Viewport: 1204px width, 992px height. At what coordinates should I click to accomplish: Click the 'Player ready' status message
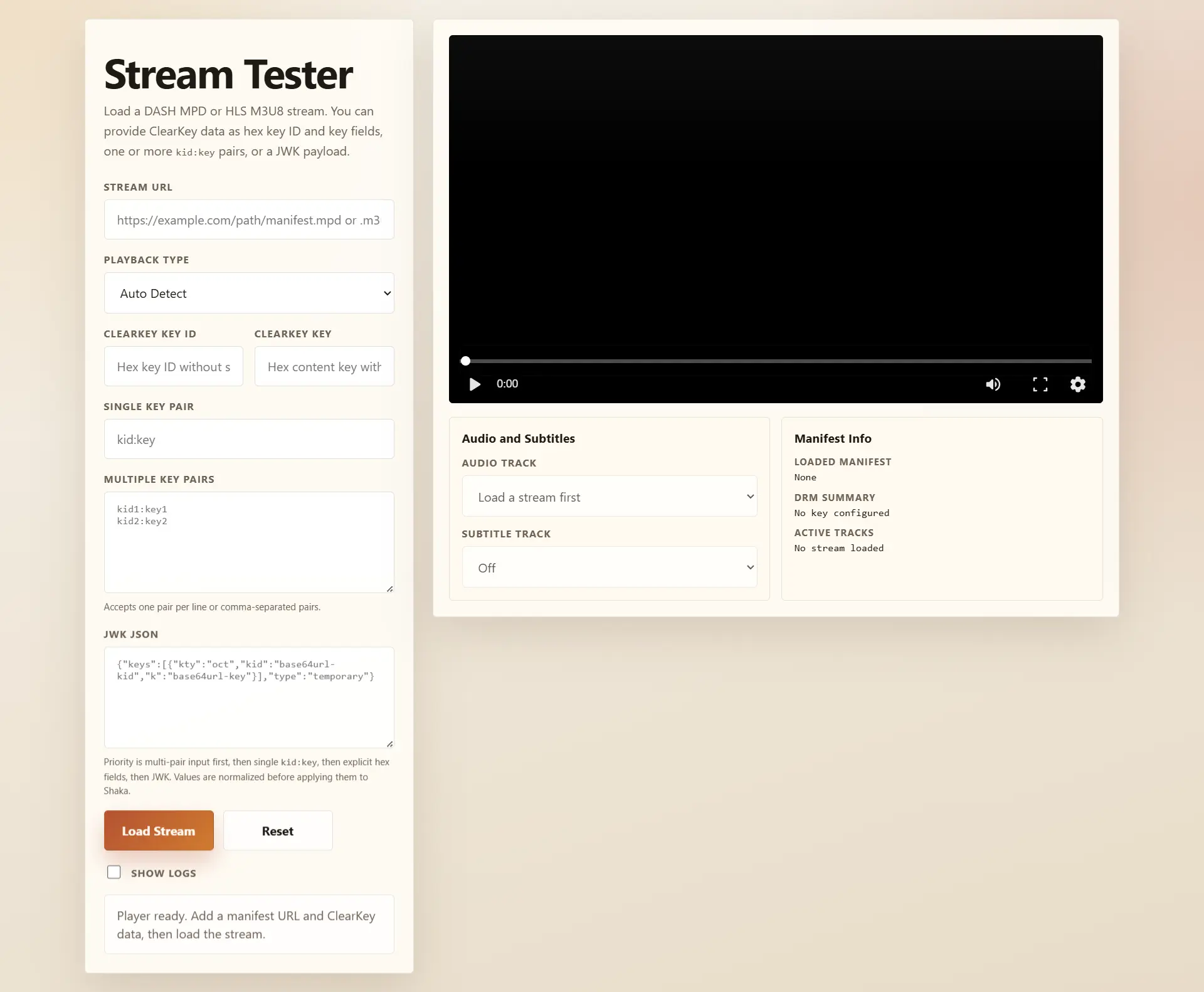249,924
